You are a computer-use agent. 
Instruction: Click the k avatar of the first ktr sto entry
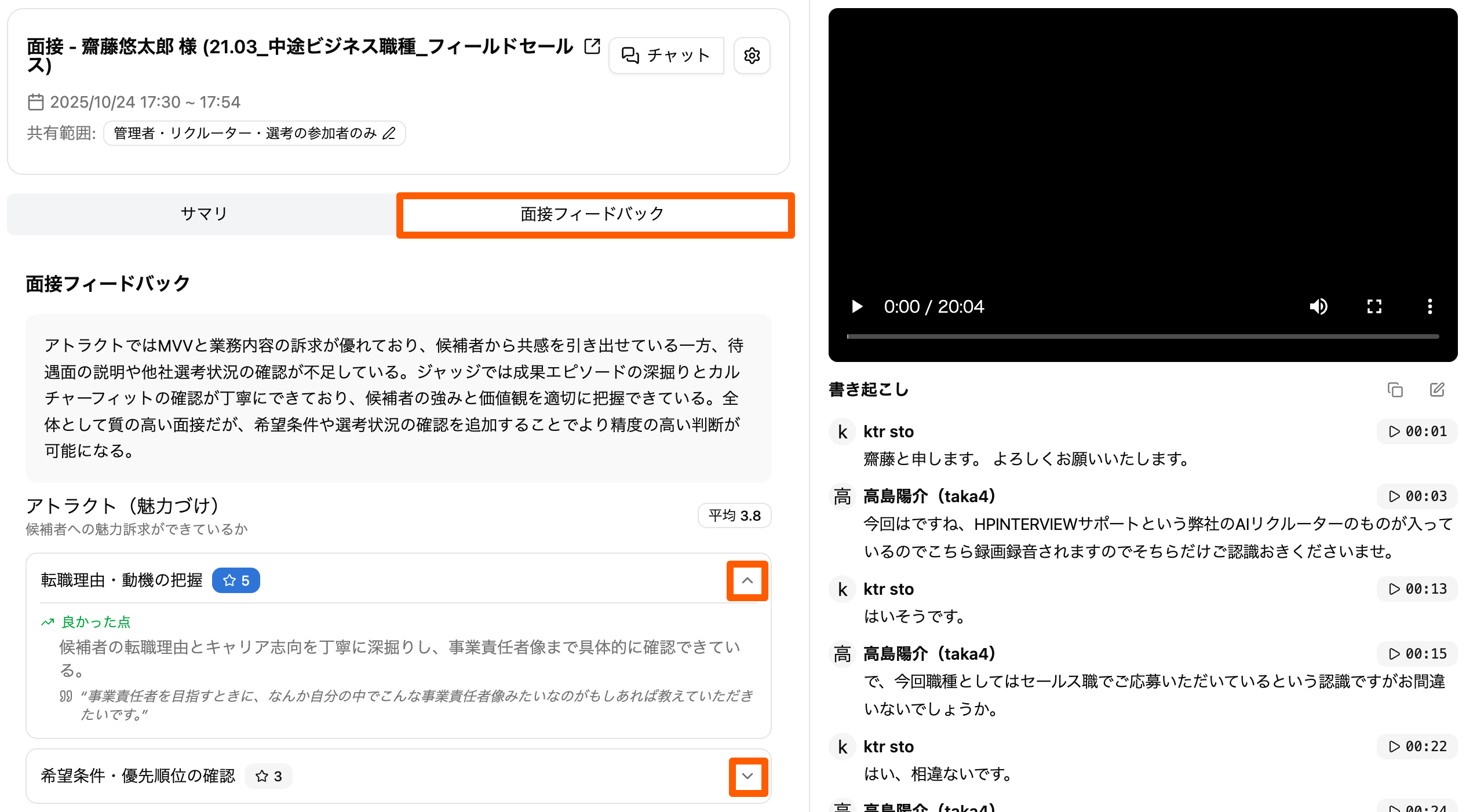pyautogui.click(x=843, y=432)
